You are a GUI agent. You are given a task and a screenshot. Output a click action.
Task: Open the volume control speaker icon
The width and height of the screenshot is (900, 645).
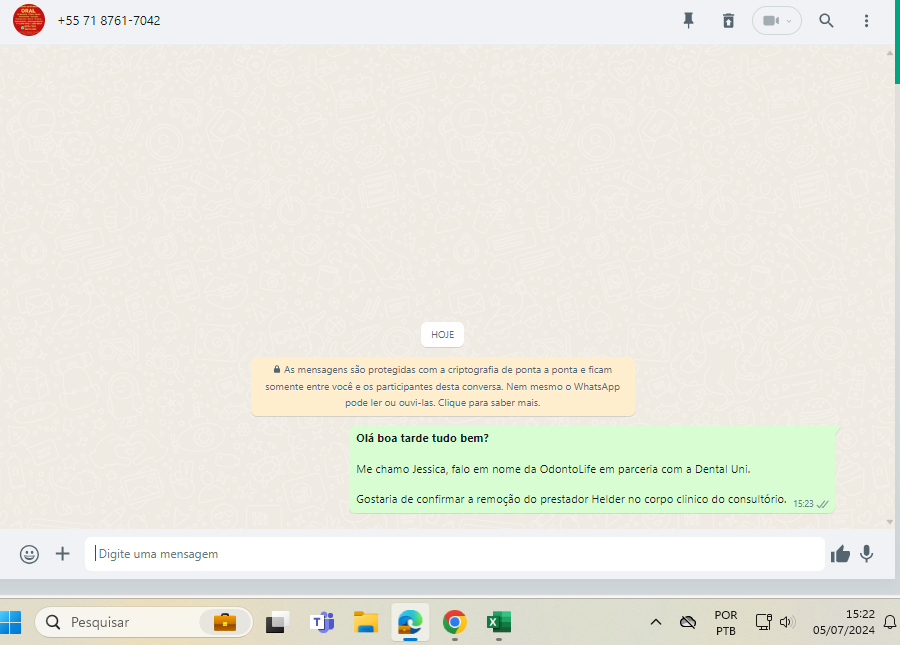[x=787, y=622]
